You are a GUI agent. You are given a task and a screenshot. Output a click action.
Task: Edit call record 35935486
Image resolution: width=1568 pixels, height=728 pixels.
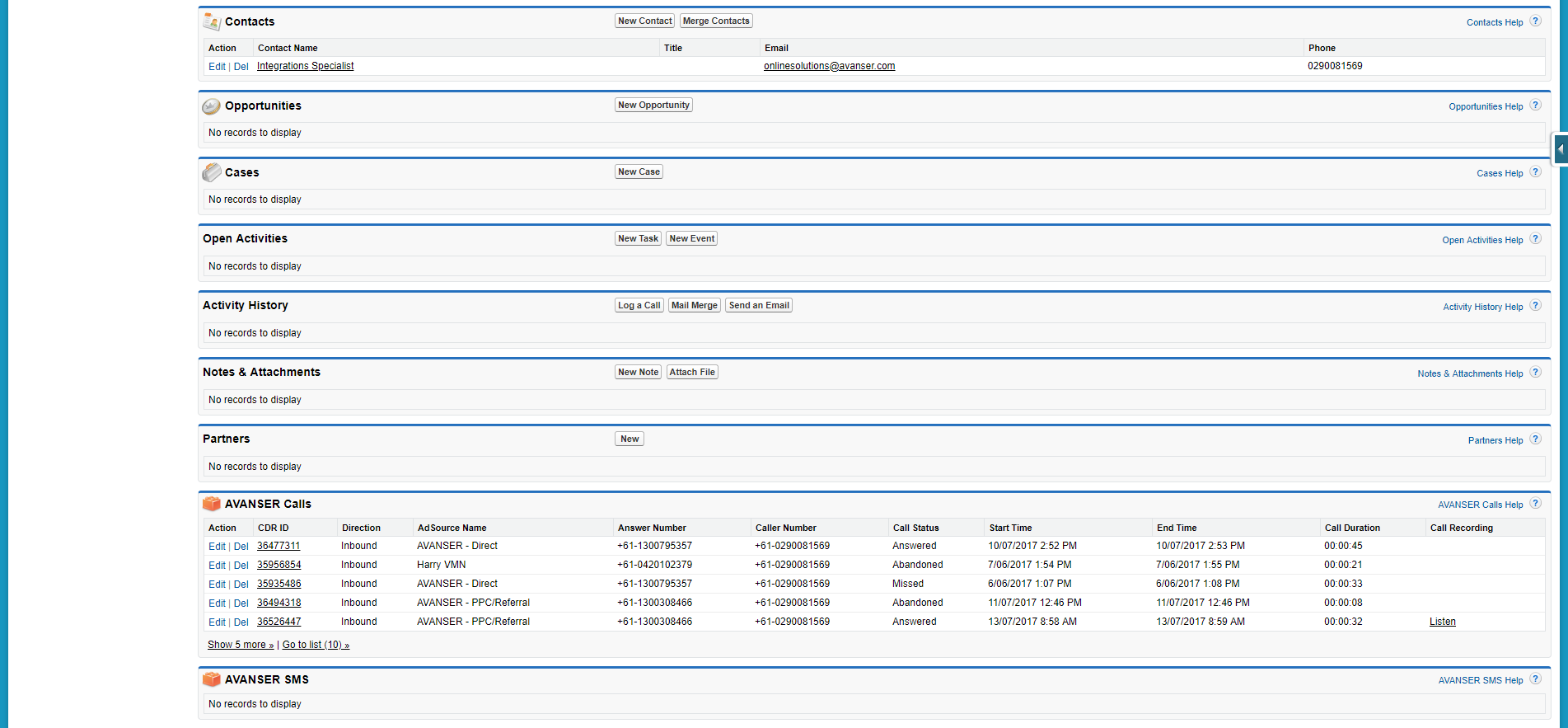[217, 585]
